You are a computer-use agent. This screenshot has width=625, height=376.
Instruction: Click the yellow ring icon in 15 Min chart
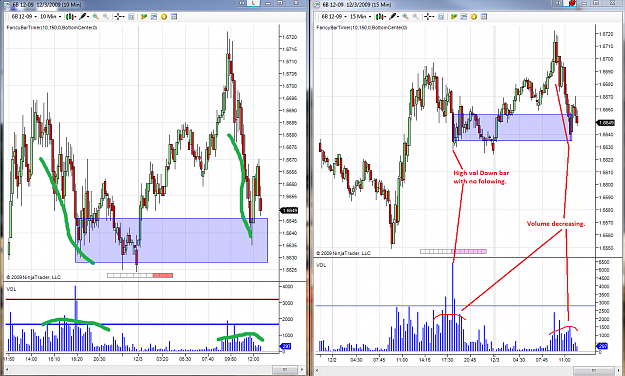pyautogui.click(x=474, y=17)
